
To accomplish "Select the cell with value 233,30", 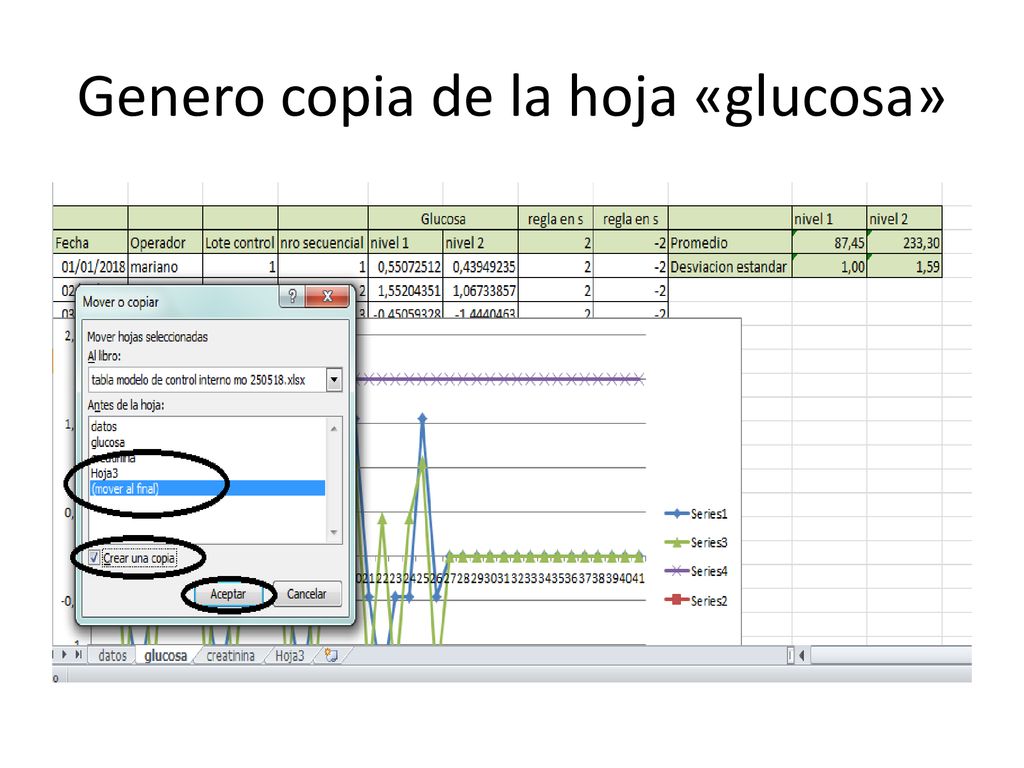I will [x=904, y=242].
